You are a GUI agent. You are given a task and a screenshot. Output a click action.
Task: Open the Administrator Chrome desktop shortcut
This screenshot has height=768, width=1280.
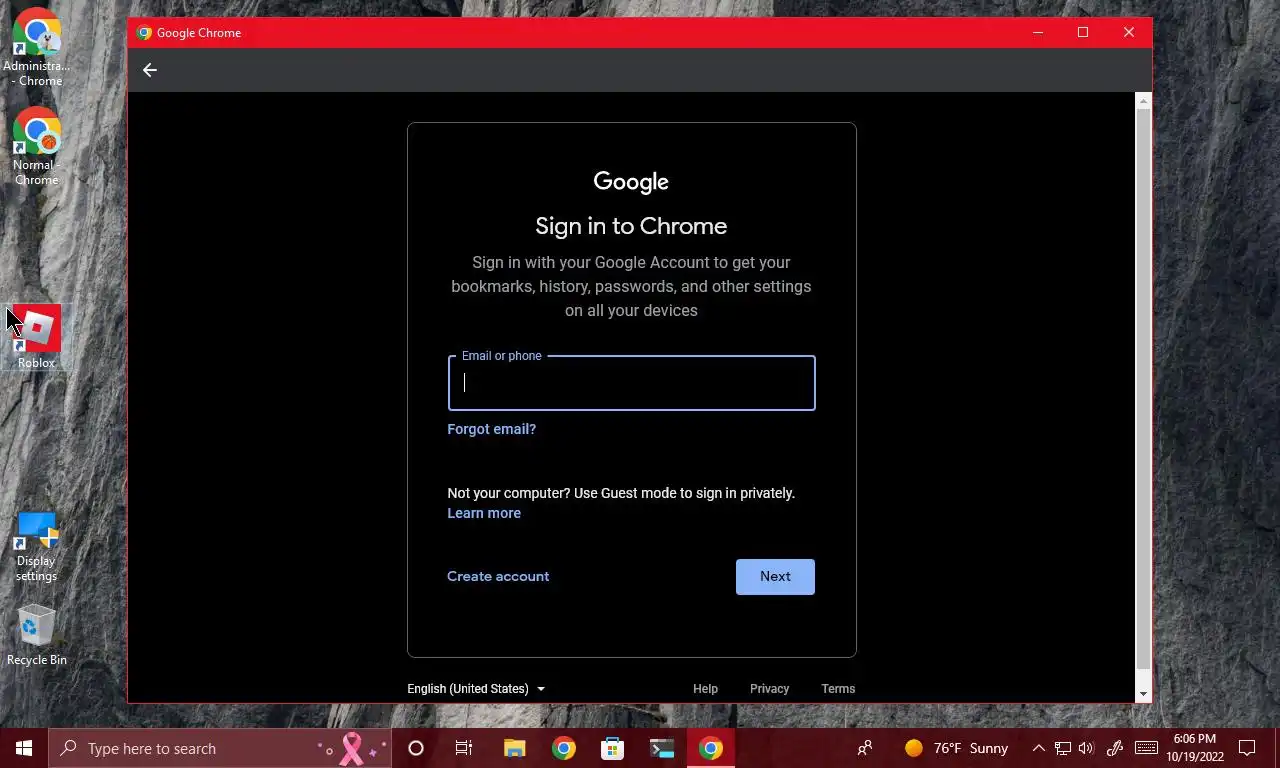pos(37,46)
